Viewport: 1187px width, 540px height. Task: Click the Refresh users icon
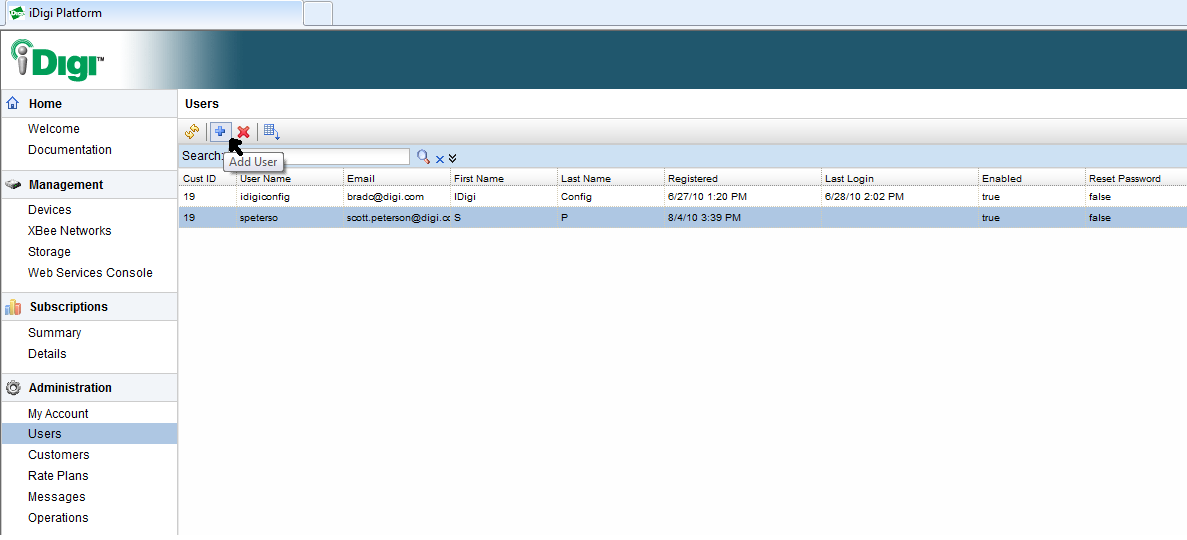[x=192, y=131]
